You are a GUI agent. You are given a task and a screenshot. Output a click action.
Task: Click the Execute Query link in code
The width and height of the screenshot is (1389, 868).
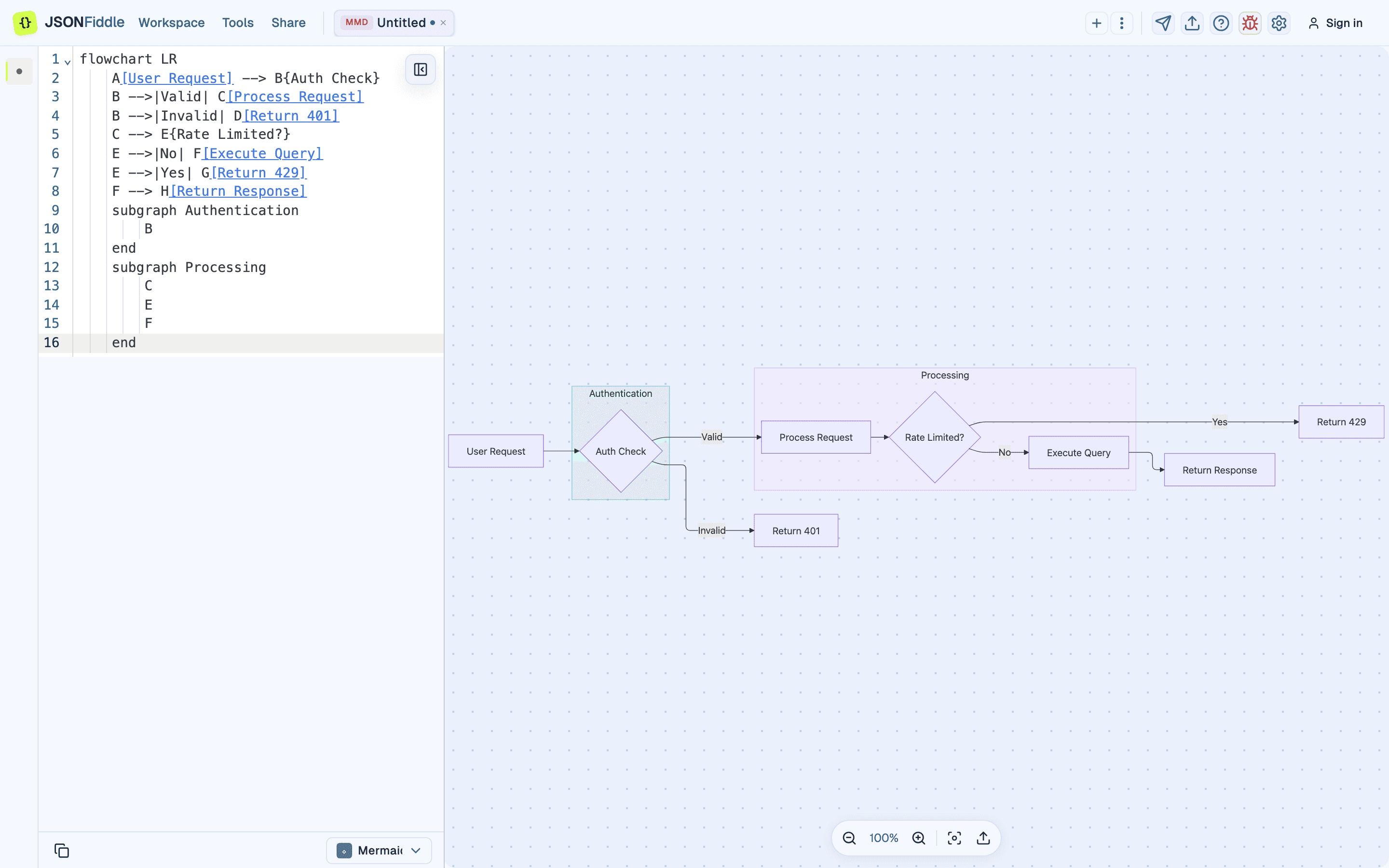pos(262,153)
